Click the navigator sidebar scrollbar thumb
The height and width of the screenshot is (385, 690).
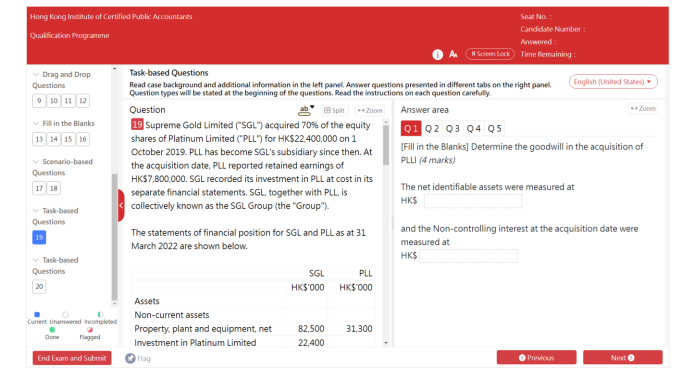(114, 237)
